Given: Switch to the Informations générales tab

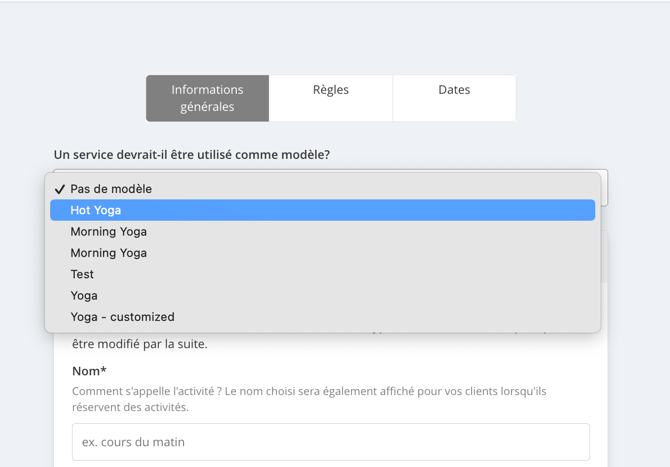Looking at the screenshot, I should pos(207,98).
